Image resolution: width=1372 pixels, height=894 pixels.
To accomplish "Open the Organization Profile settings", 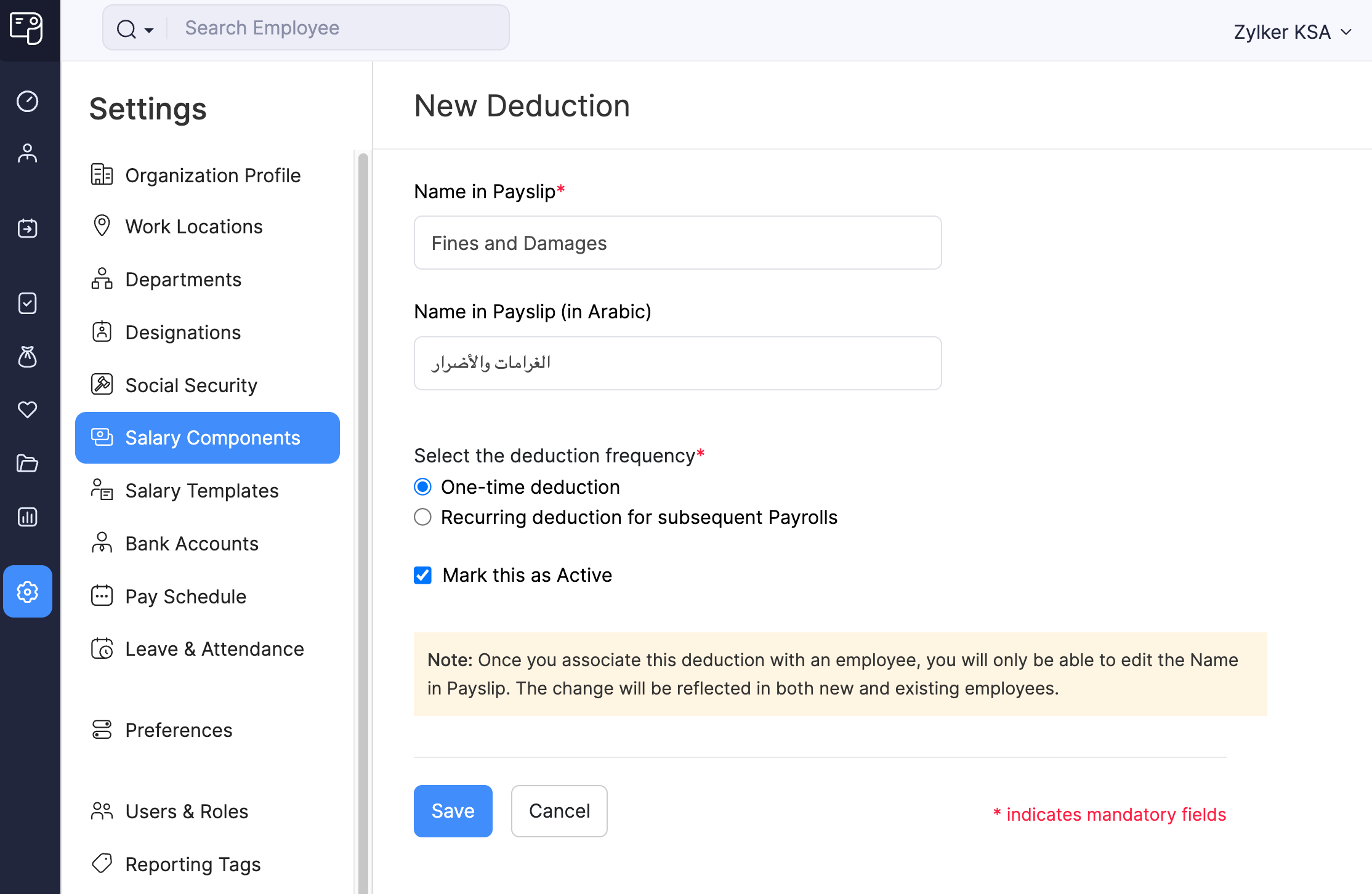I will (x=213, y=175).
